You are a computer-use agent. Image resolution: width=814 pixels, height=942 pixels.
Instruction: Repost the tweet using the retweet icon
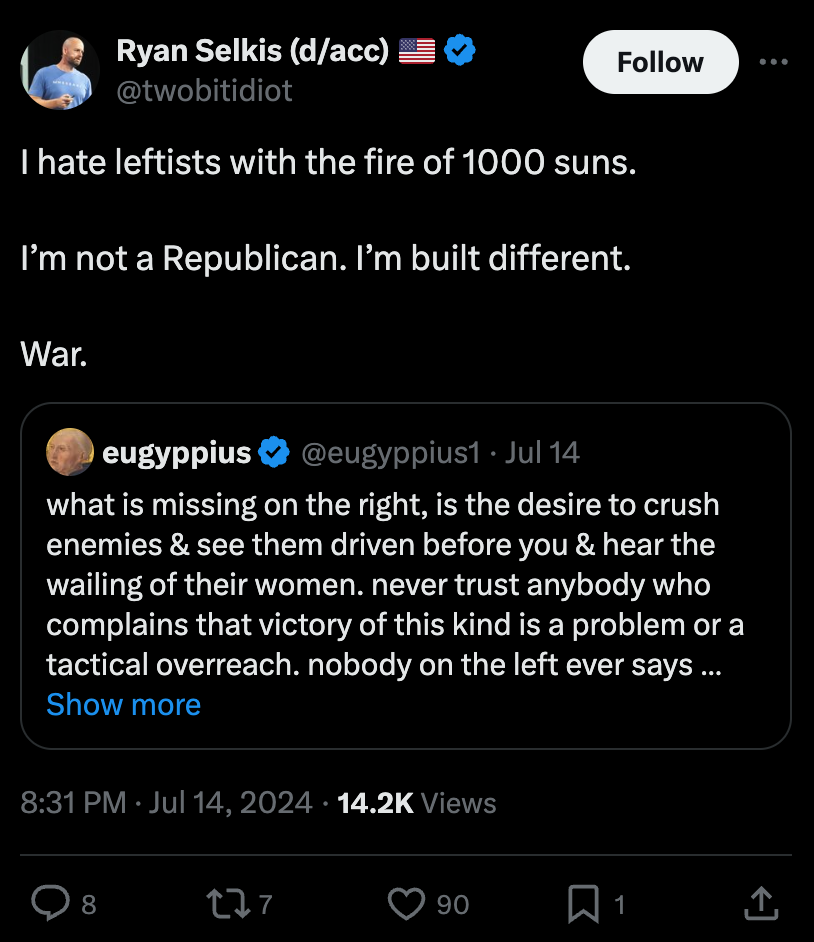click(226, 903)
